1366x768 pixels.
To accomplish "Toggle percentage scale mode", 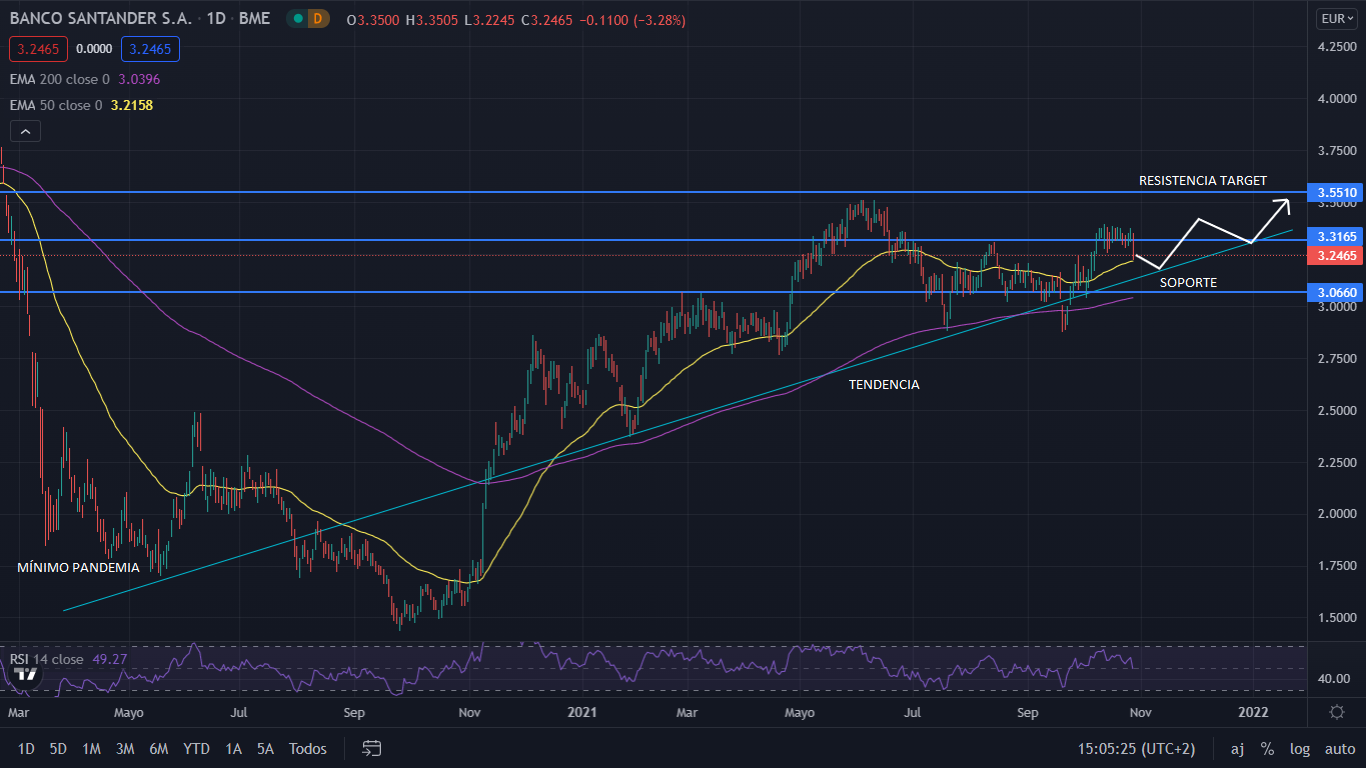I will [x=1267, y=748].
